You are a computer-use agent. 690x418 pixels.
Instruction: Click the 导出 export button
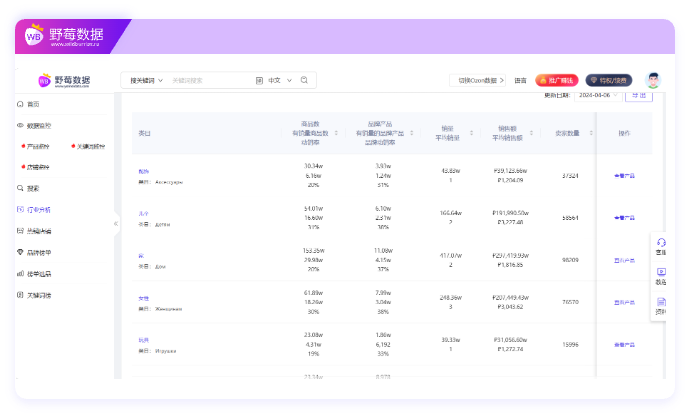pyautogui.click(x=639, y=95)
